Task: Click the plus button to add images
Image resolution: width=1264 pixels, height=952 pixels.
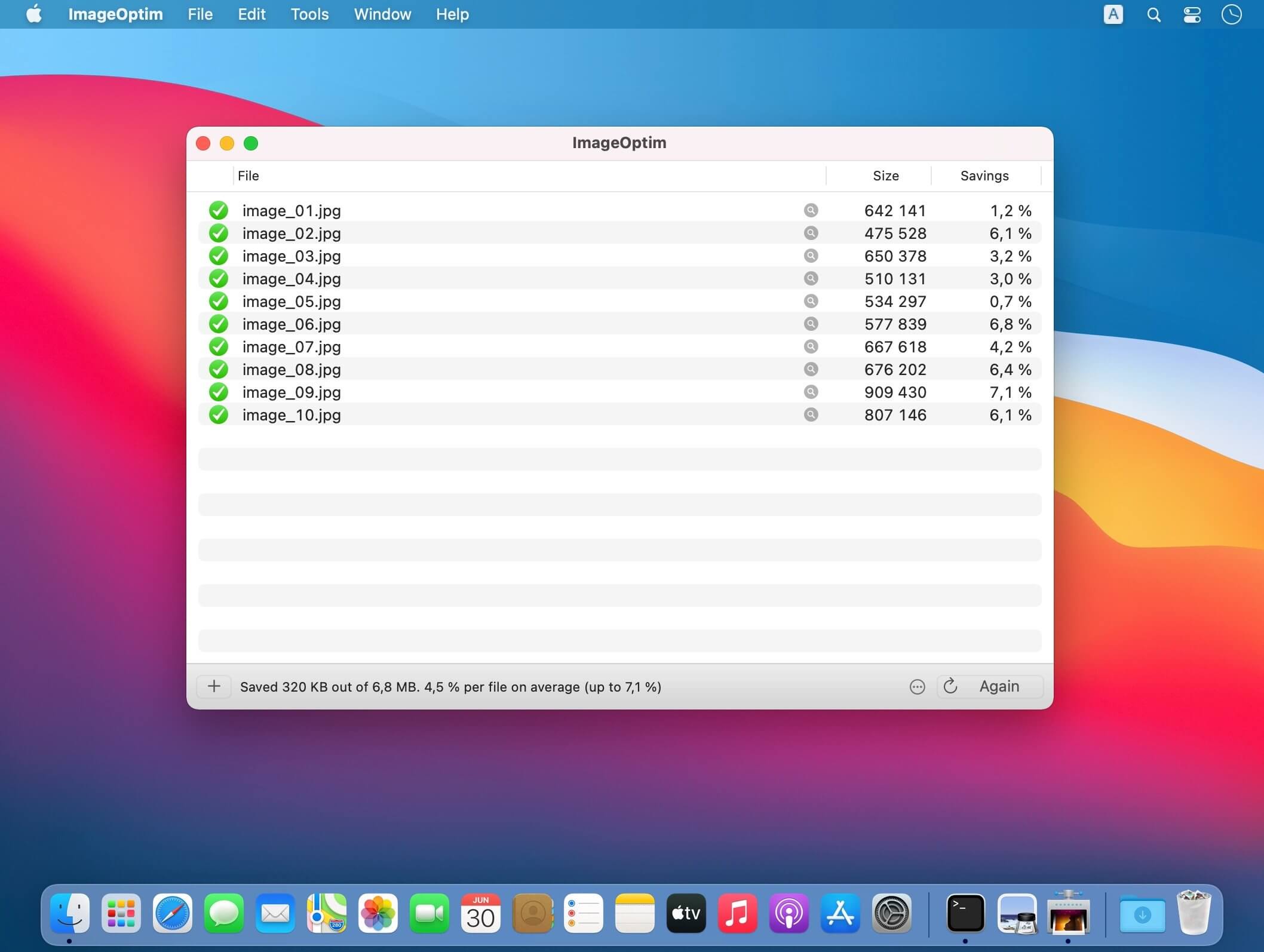Action: [x=214, y=687]
